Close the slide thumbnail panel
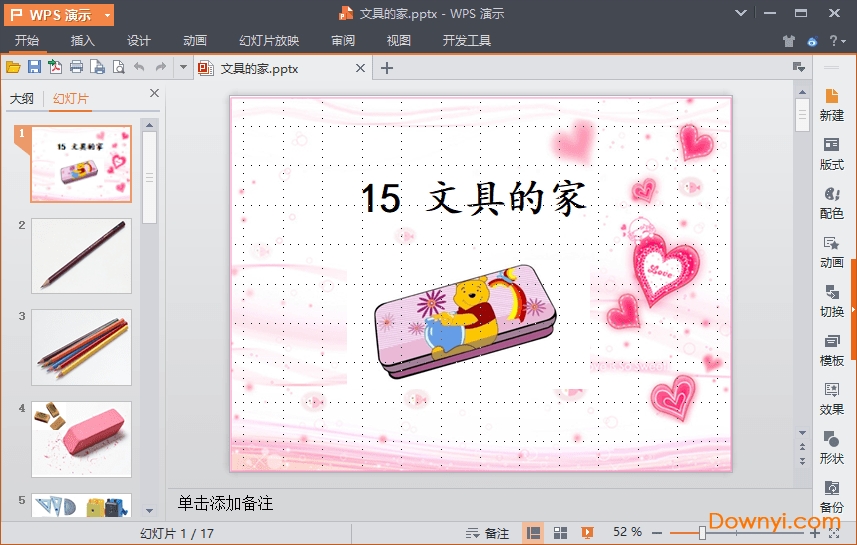This screenshot has width=857, height=545. [x=154, y=93]
